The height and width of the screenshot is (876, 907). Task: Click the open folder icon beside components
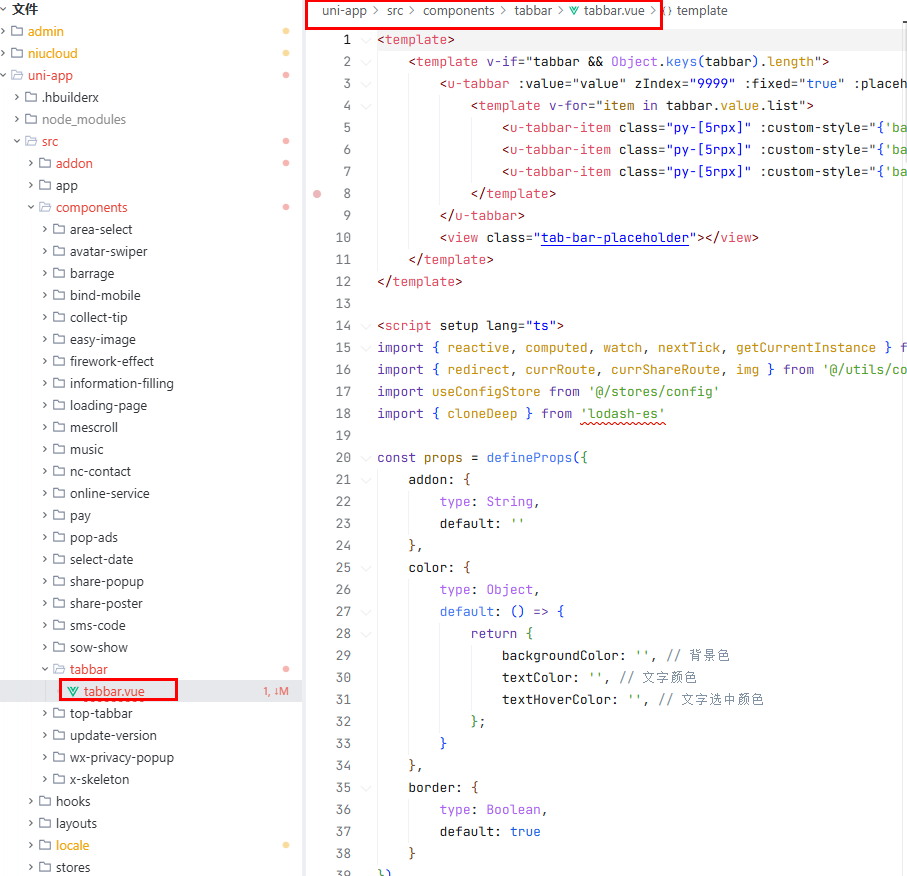(45, 207)
